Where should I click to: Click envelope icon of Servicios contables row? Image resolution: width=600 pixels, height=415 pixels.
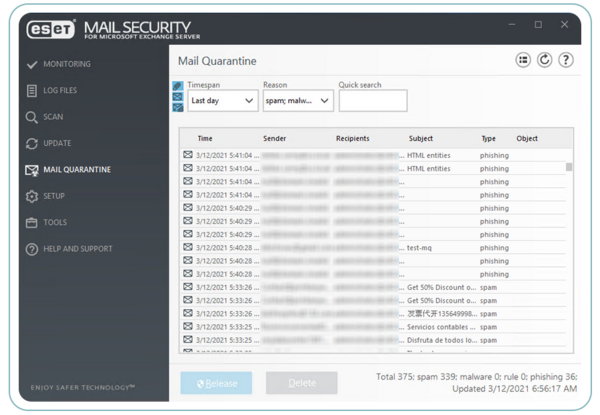[188, 326]
